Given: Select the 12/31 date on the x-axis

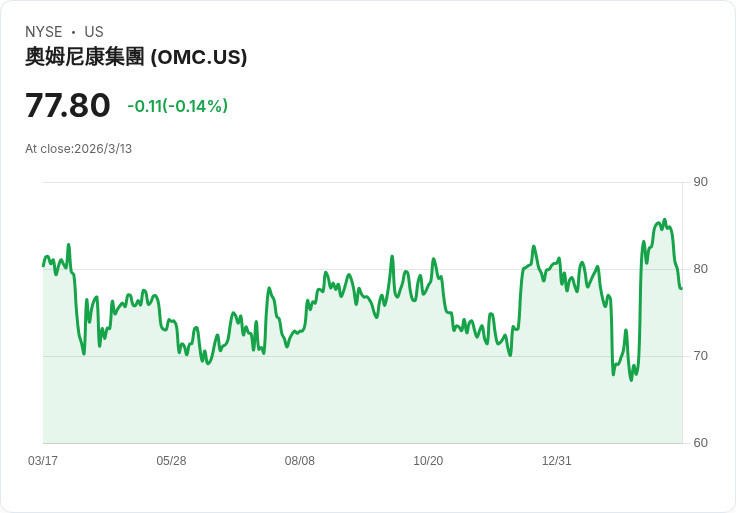Looking at the screenshot, I should pyautogui.click(x=556, y=461).
